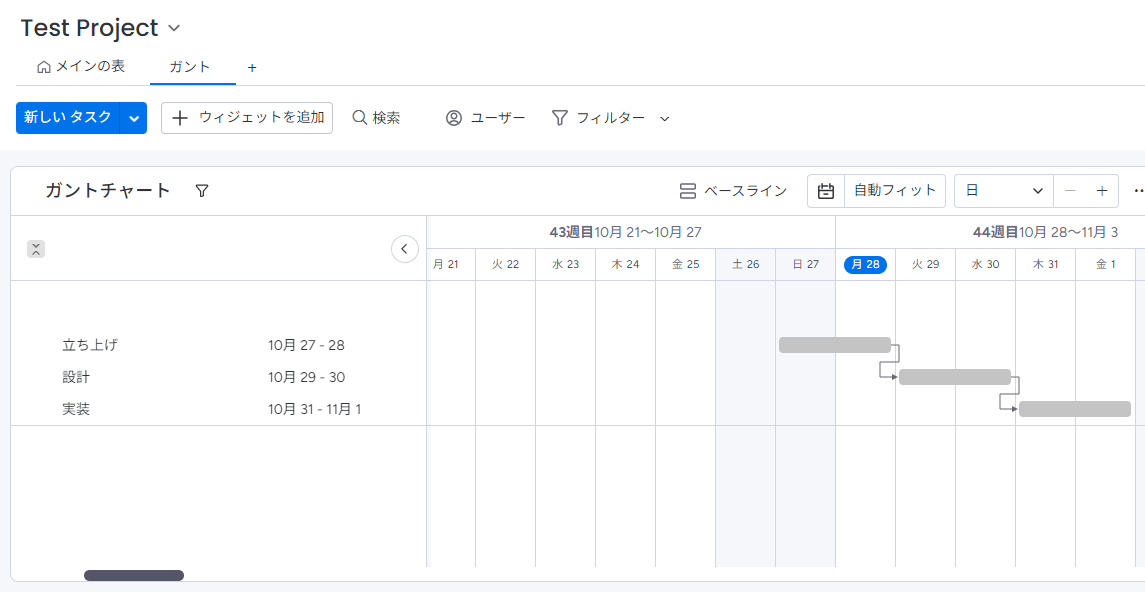
Task: Click the calendar icon beside 自動フィット
Action: (826, 191)
